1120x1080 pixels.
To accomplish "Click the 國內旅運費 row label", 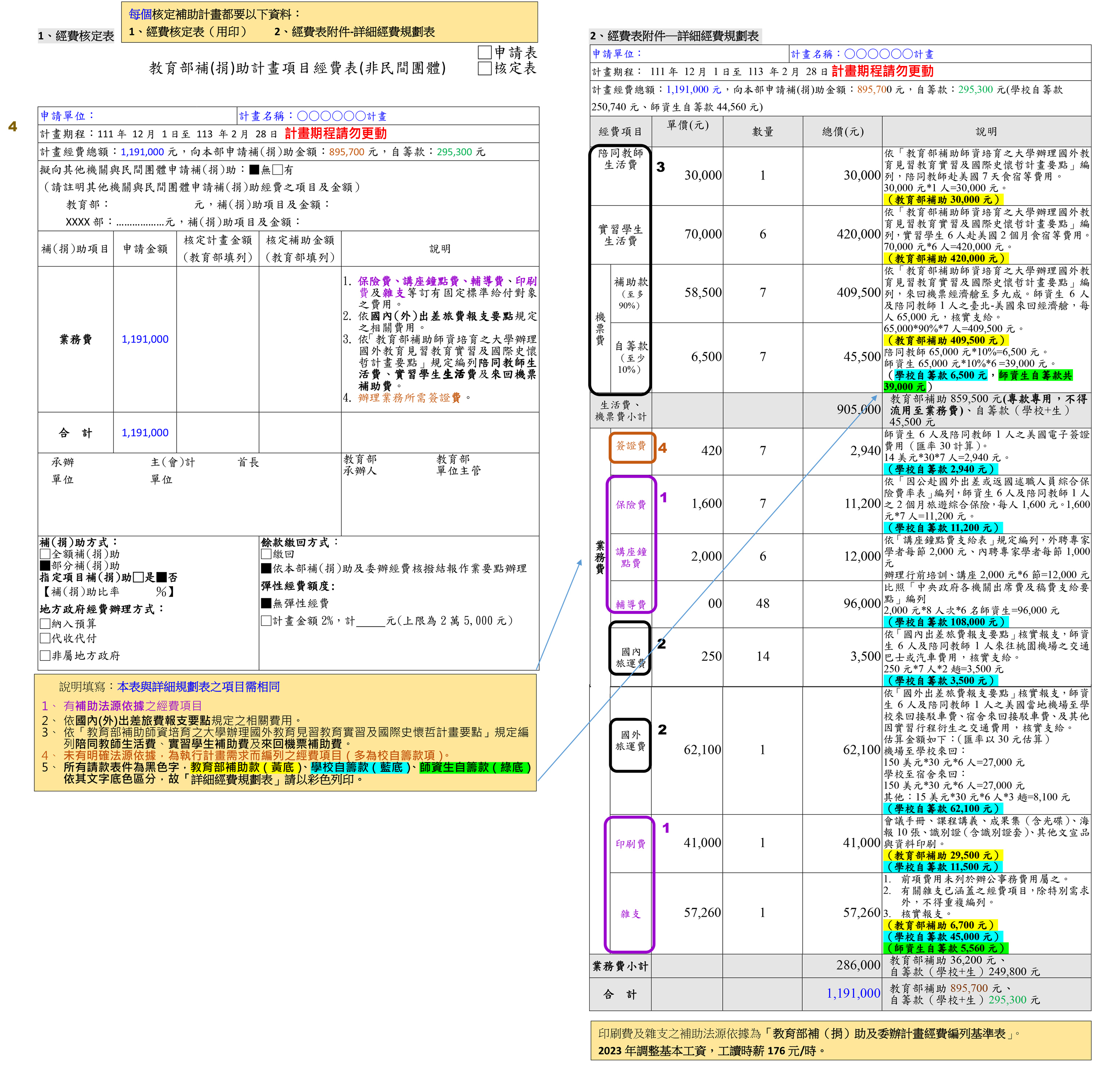I will (x=631, y=658).
